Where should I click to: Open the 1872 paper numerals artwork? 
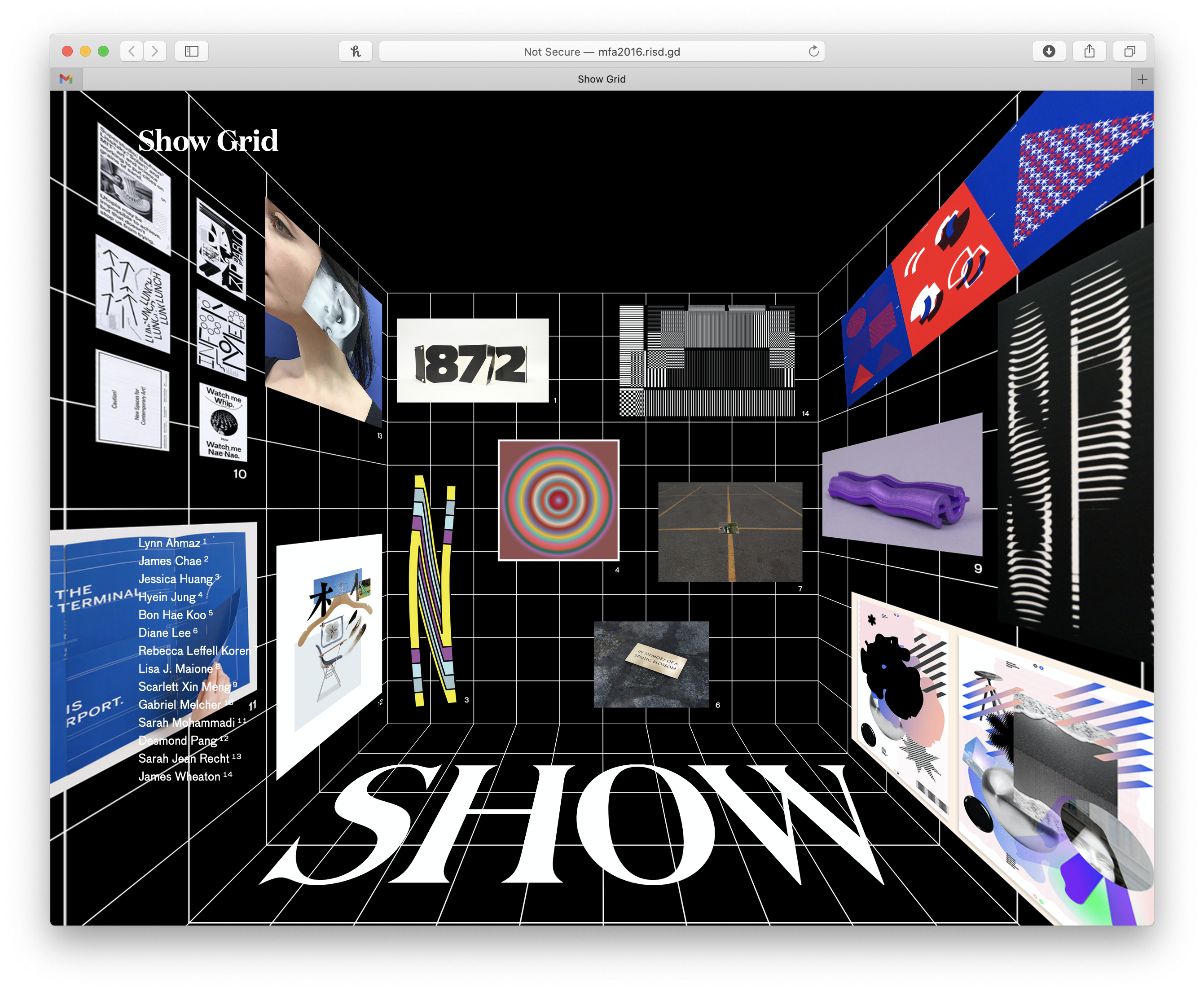[473, 360]
